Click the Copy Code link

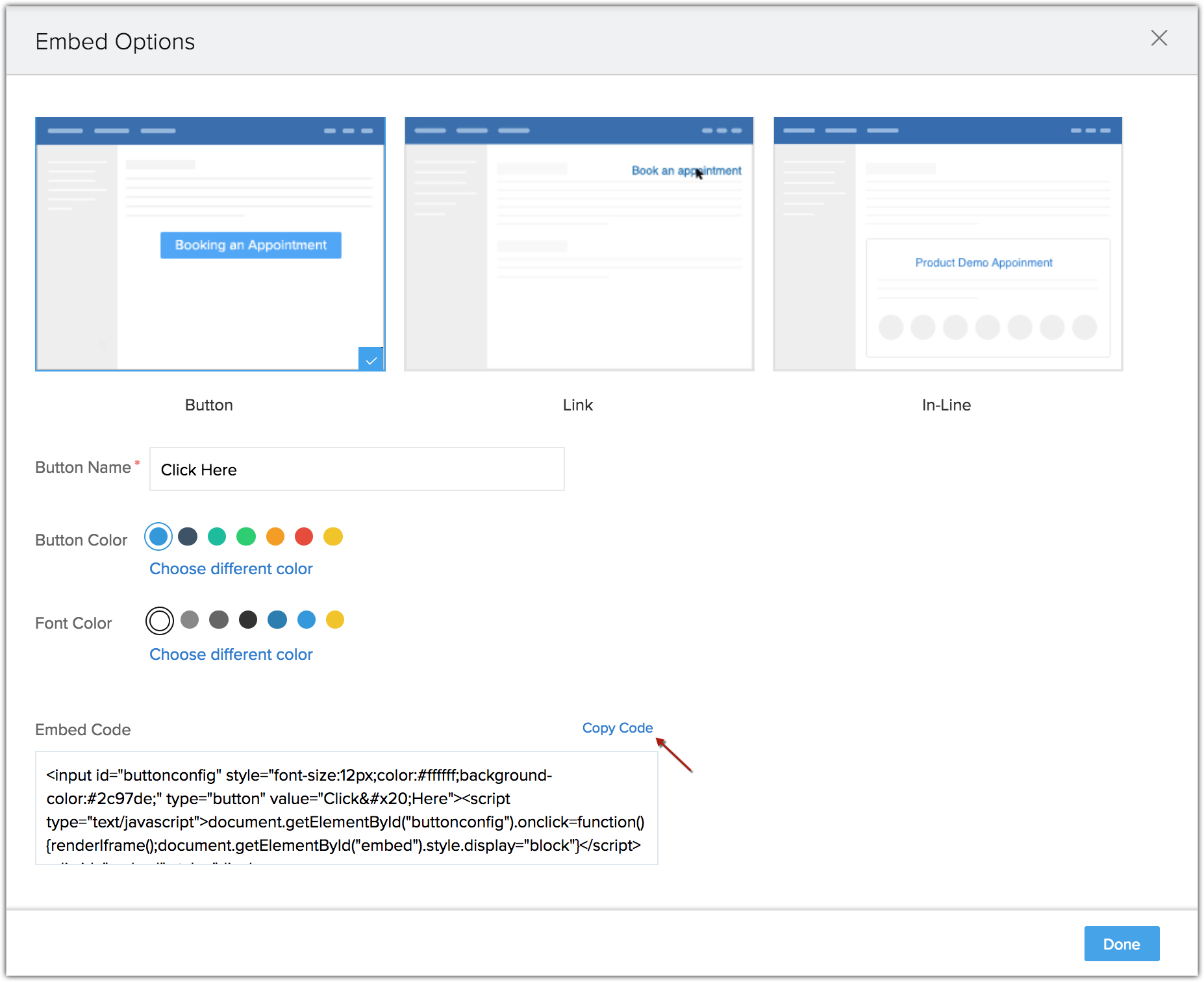click(618, 728)
